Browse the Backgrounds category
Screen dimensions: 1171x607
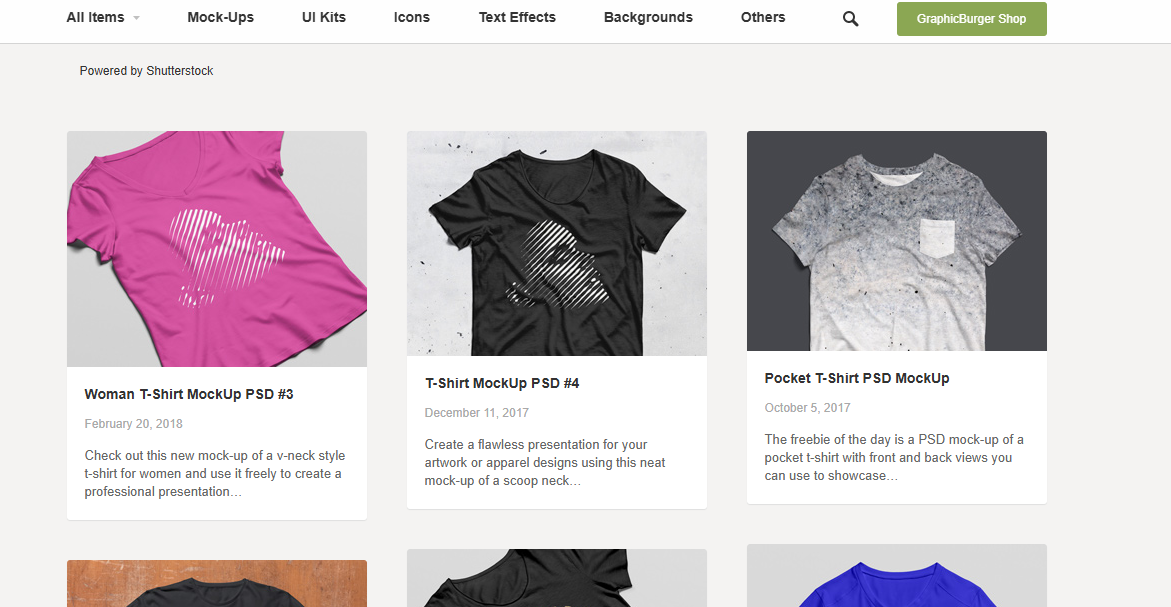pyautogui.click(x=648, y=17)
